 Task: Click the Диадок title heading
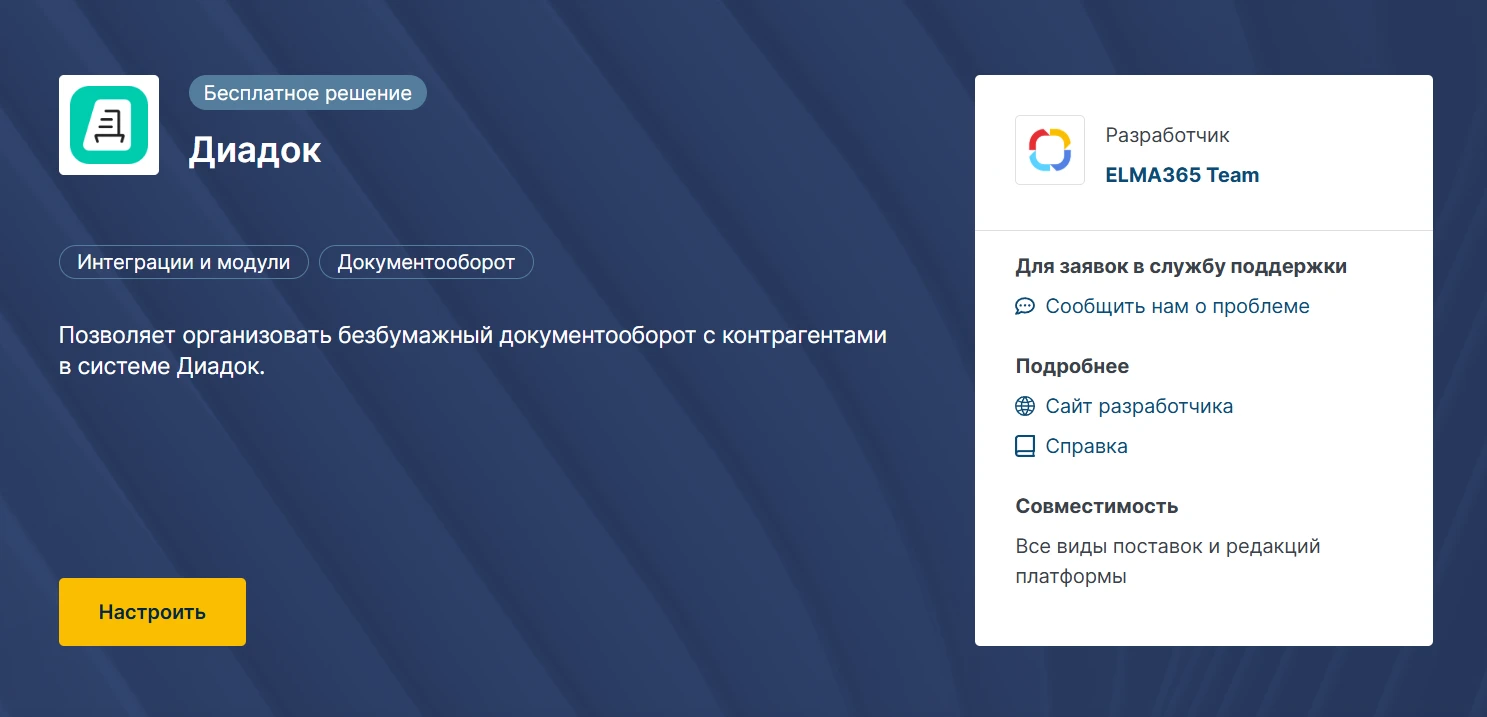pyautogui.click(x=255, y=150)
